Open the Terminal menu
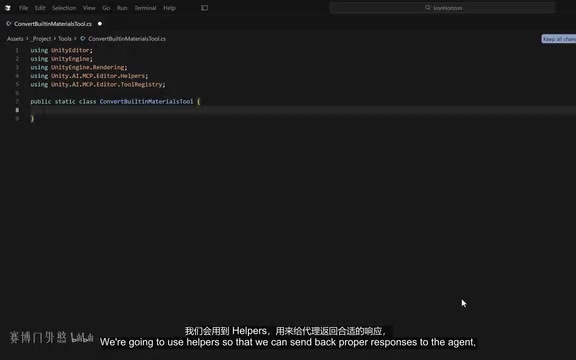The image size is (576, 360). click(145, 8)
